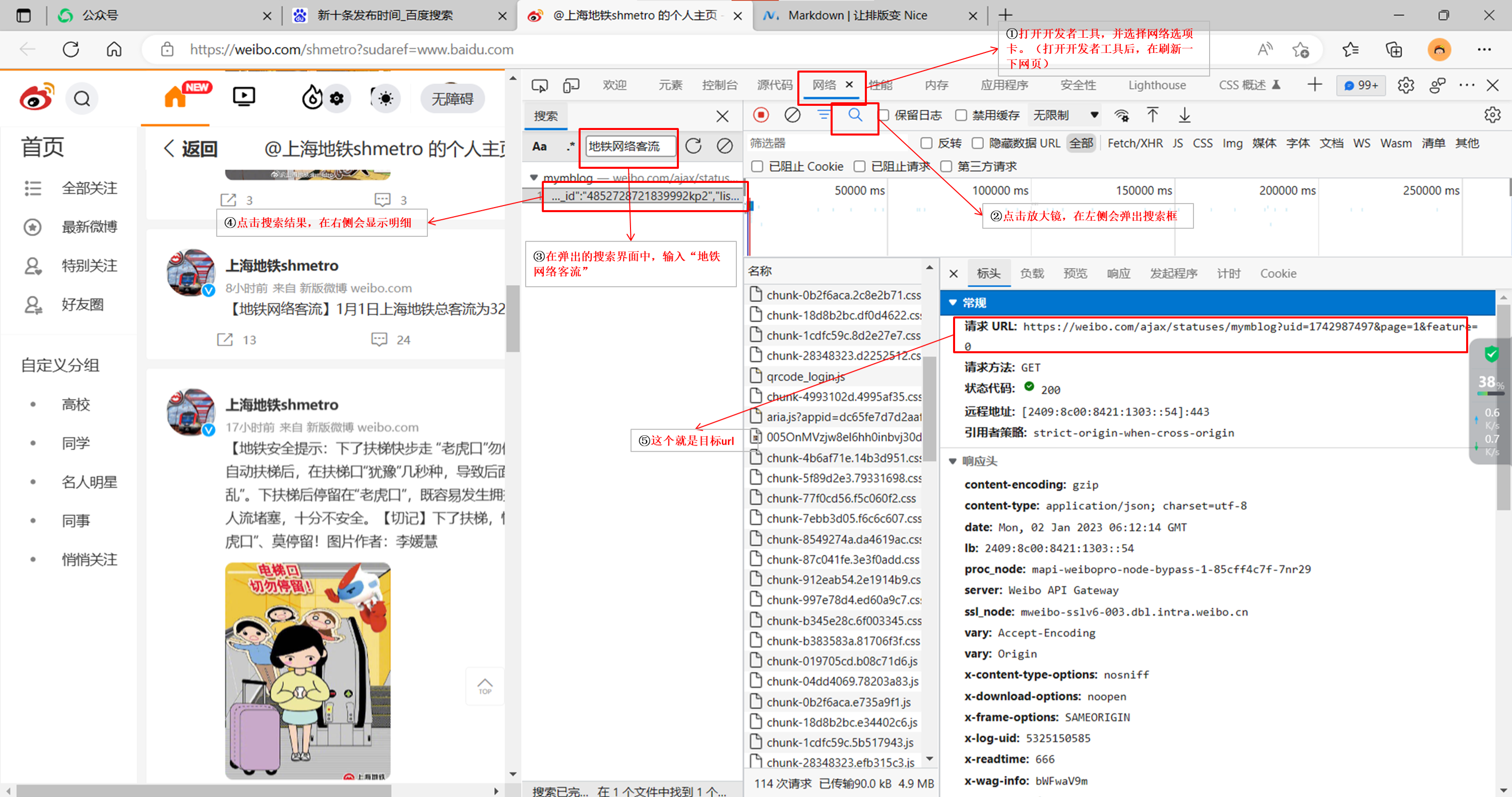Screen dimensions: 1512x797
Task: Open the browser home page icon
Action: [114, 49]
